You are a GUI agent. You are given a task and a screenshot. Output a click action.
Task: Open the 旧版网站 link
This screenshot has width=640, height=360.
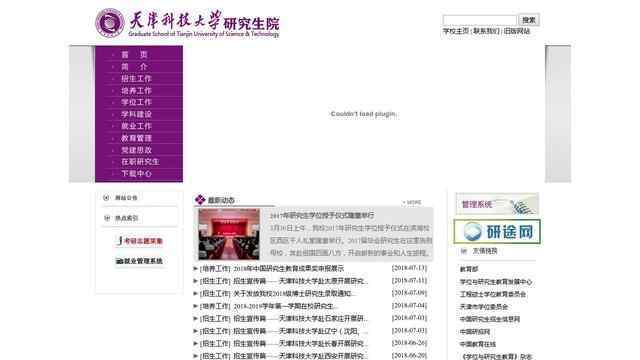pyautogui.click(x=517, y=31)
